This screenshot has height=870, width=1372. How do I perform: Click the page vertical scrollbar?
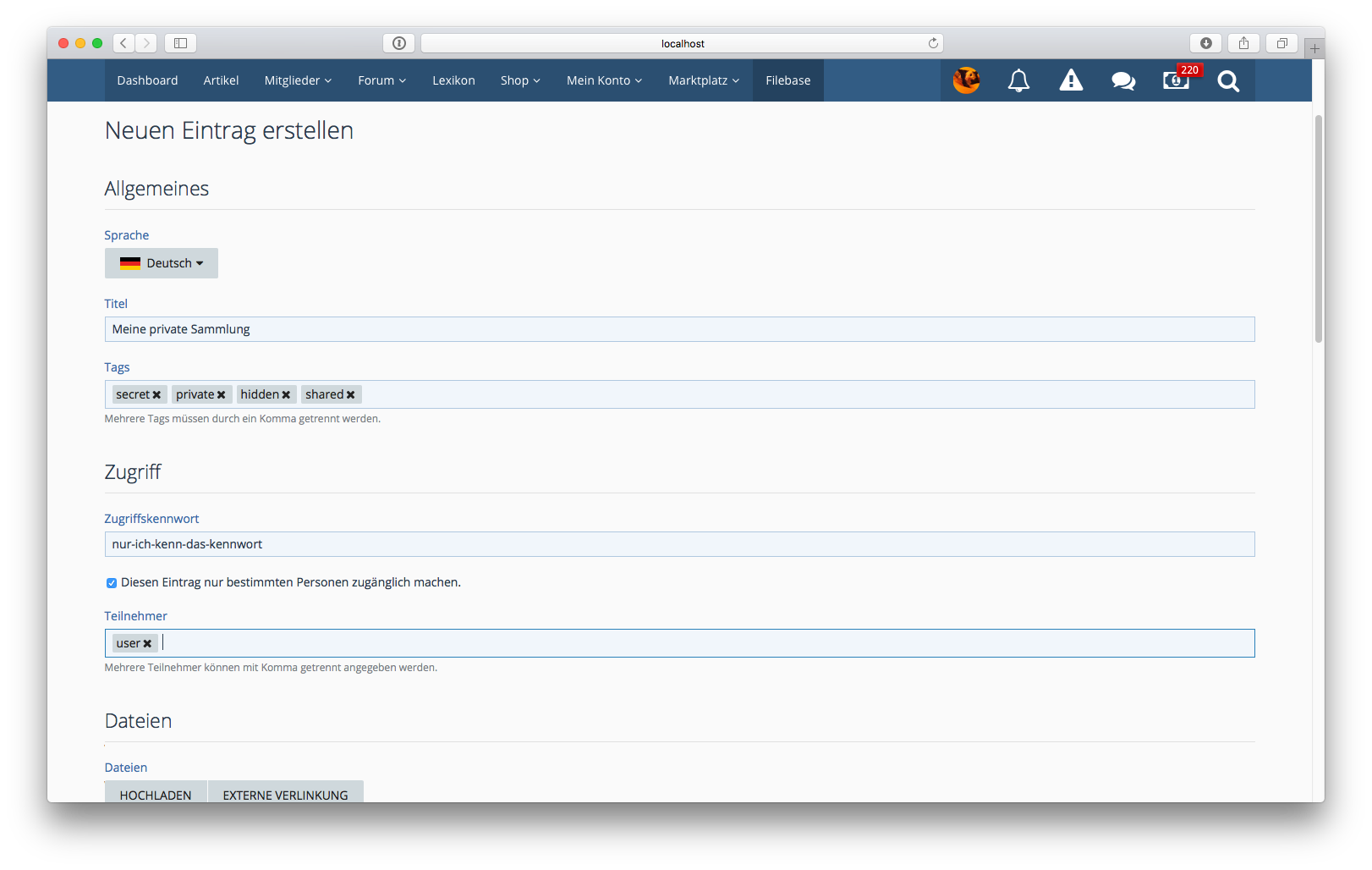[x=1318, y=229]
